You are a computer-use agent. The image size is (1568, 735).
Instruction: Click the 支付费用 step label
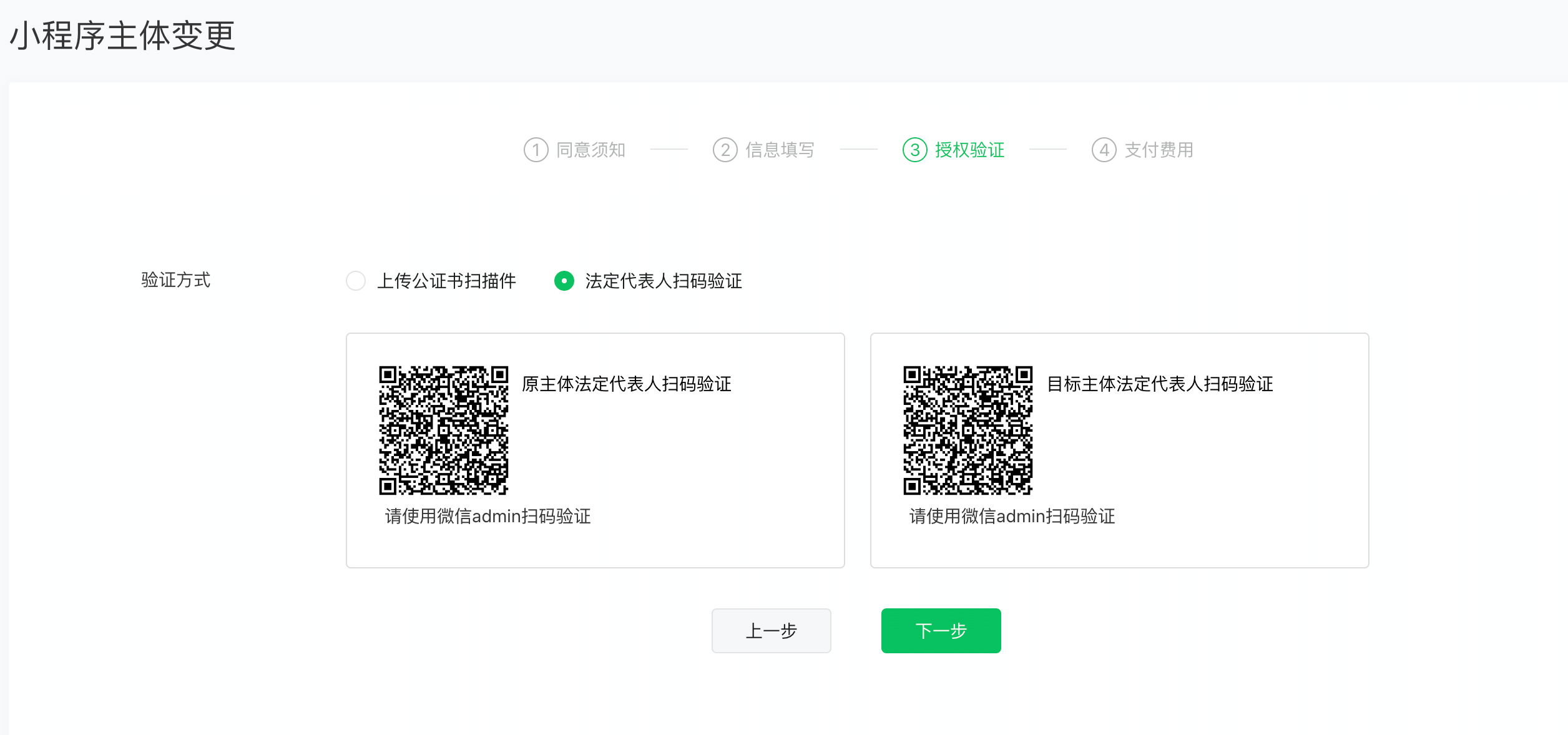pos(1159,150)
